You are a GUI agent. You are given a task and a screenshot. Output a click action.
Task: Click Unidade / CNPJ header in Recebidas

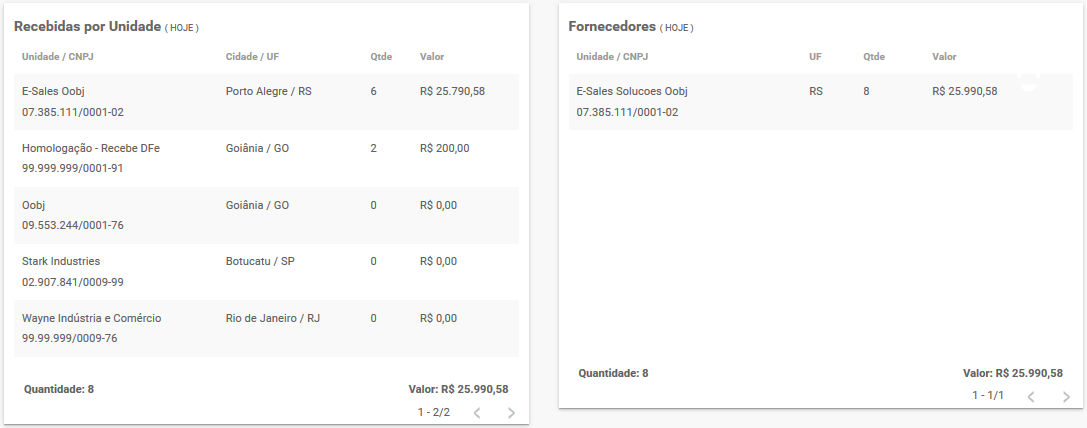pyautogui.click(x=58, y=57)
